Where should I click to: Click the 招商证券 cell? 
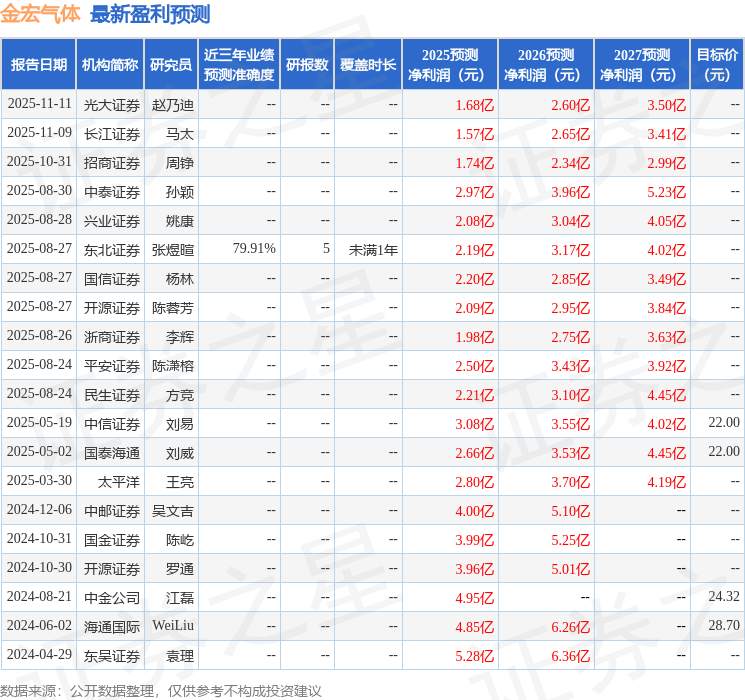click(112, 163)
